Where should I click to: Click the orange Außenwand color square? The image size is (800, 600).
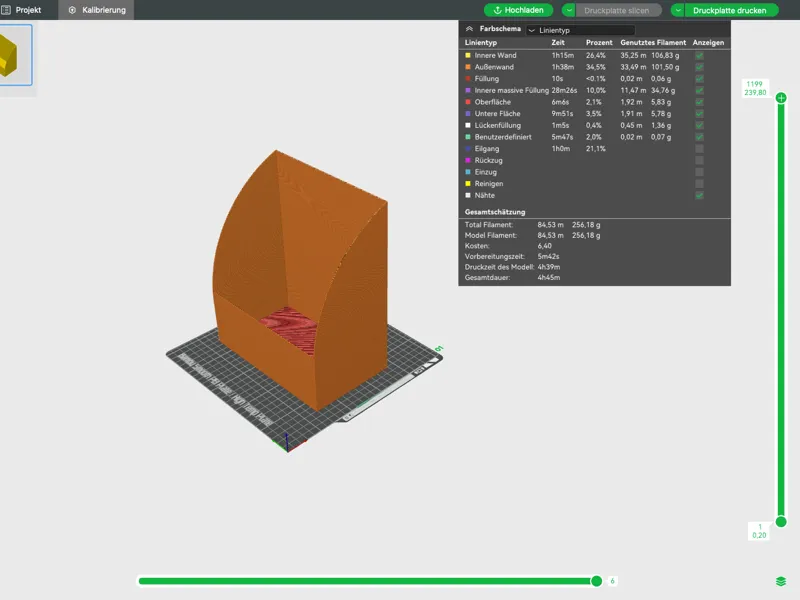point(468,67)
